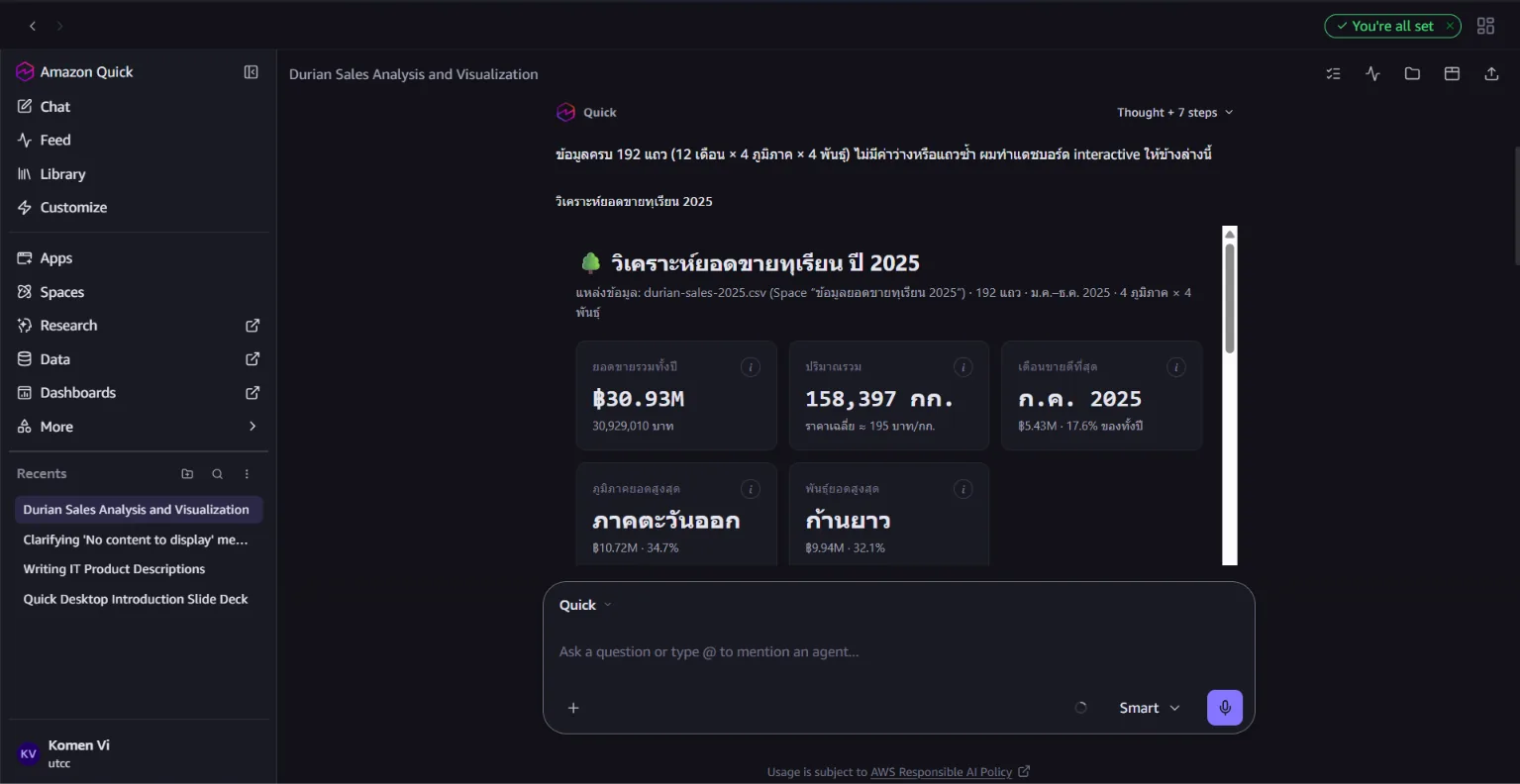Search recent conversations icon
Image resolution: width=1520 pixels, height=784 pixels.
coord(217,474)
